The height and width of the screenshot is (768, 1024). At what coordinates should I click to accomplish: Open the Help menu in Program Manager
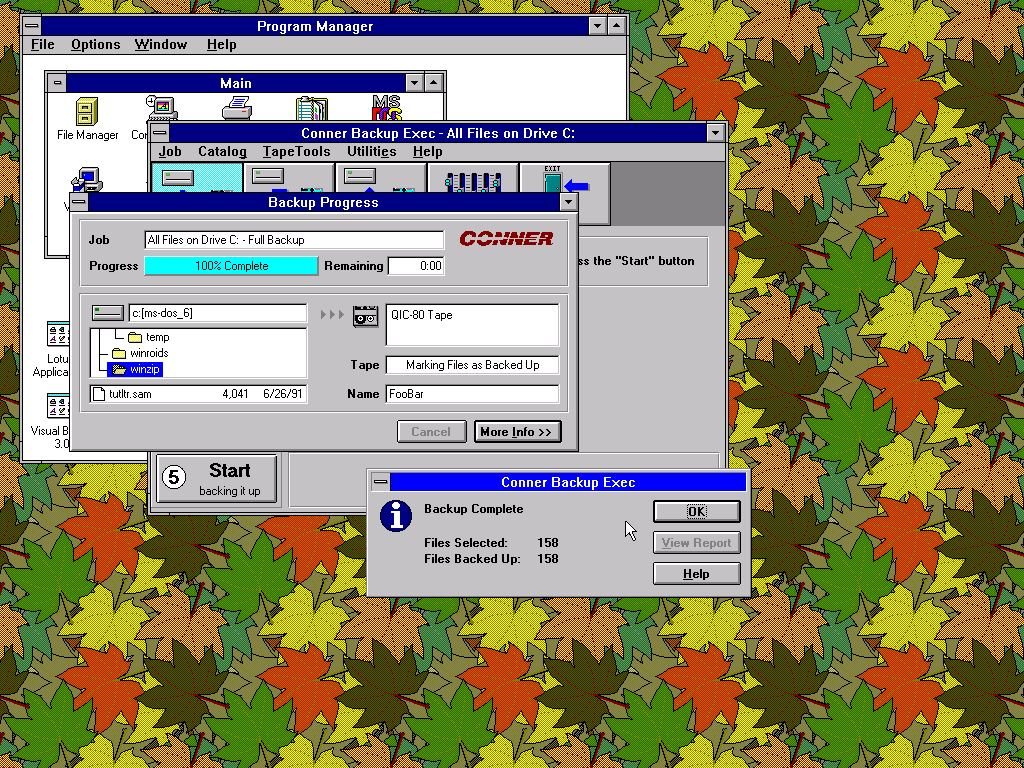click(x=221, y=44)
